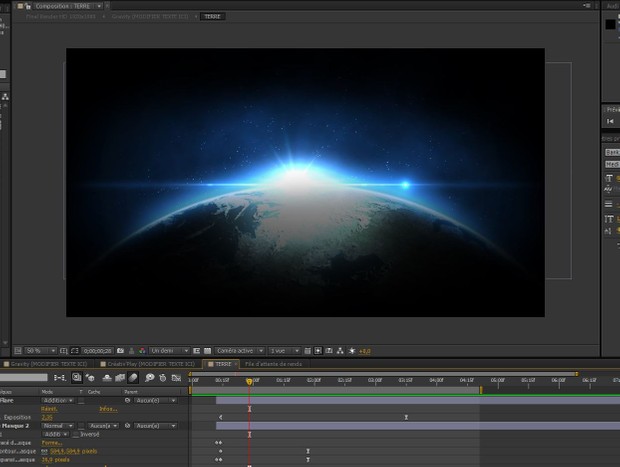The width and height of the screenshot is (620, 467).
Task: Click the parent pick whip for Flare
Action: [127, 401]
